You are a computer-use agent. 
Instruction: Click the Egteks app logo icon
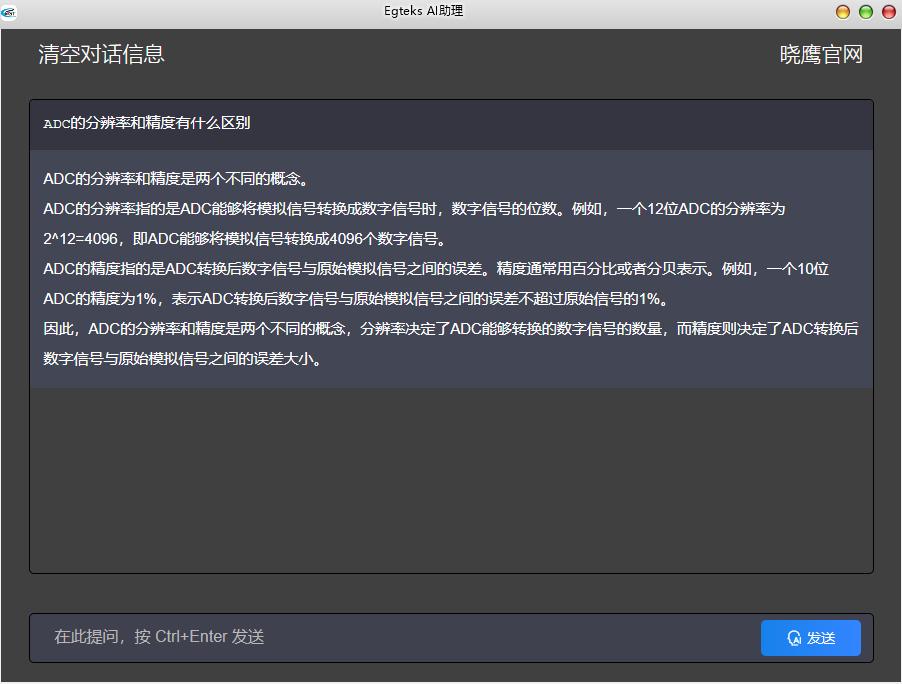[x=9, y=12]
